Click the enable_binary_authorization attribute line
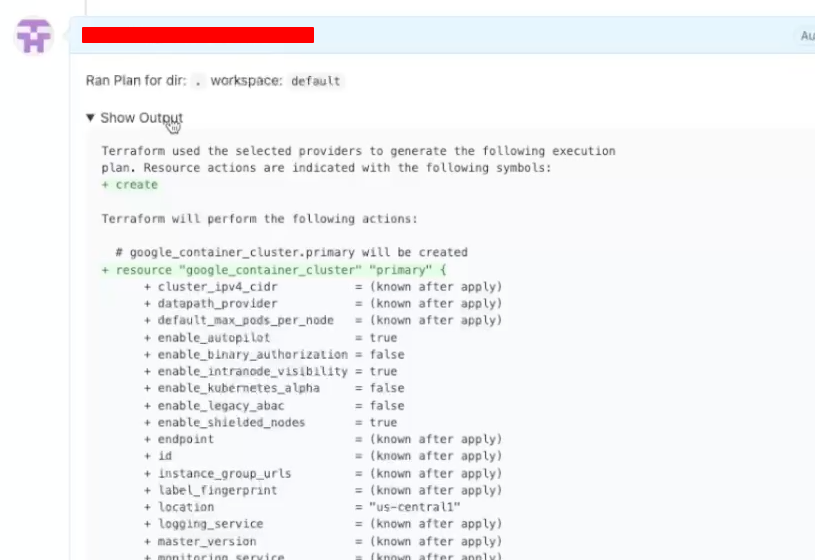This screenshot has height=560, width=815. coord(274,355)
